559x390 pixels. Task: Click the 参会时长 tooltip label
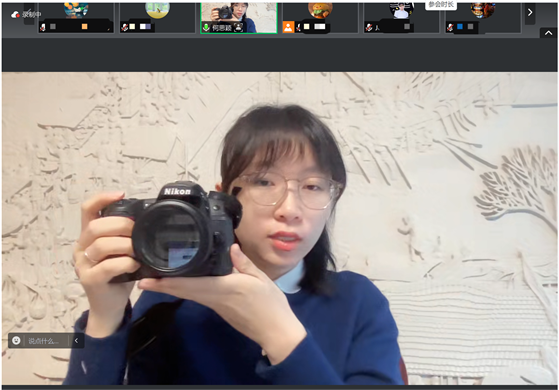[441, 5]
